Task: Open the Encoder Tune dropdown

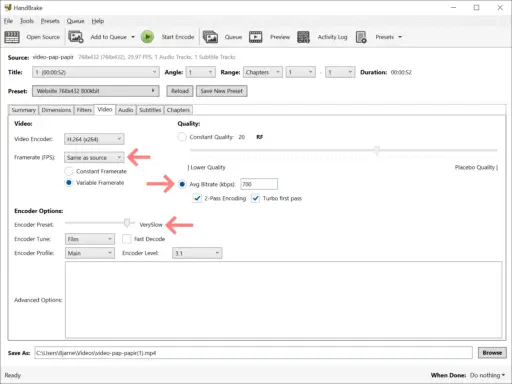Action: [x=90, y=239]
